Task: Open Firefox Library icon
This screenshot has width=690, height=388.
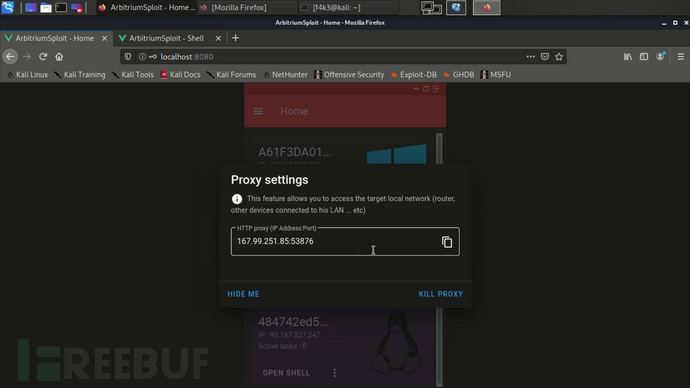Action: point(628,57)
